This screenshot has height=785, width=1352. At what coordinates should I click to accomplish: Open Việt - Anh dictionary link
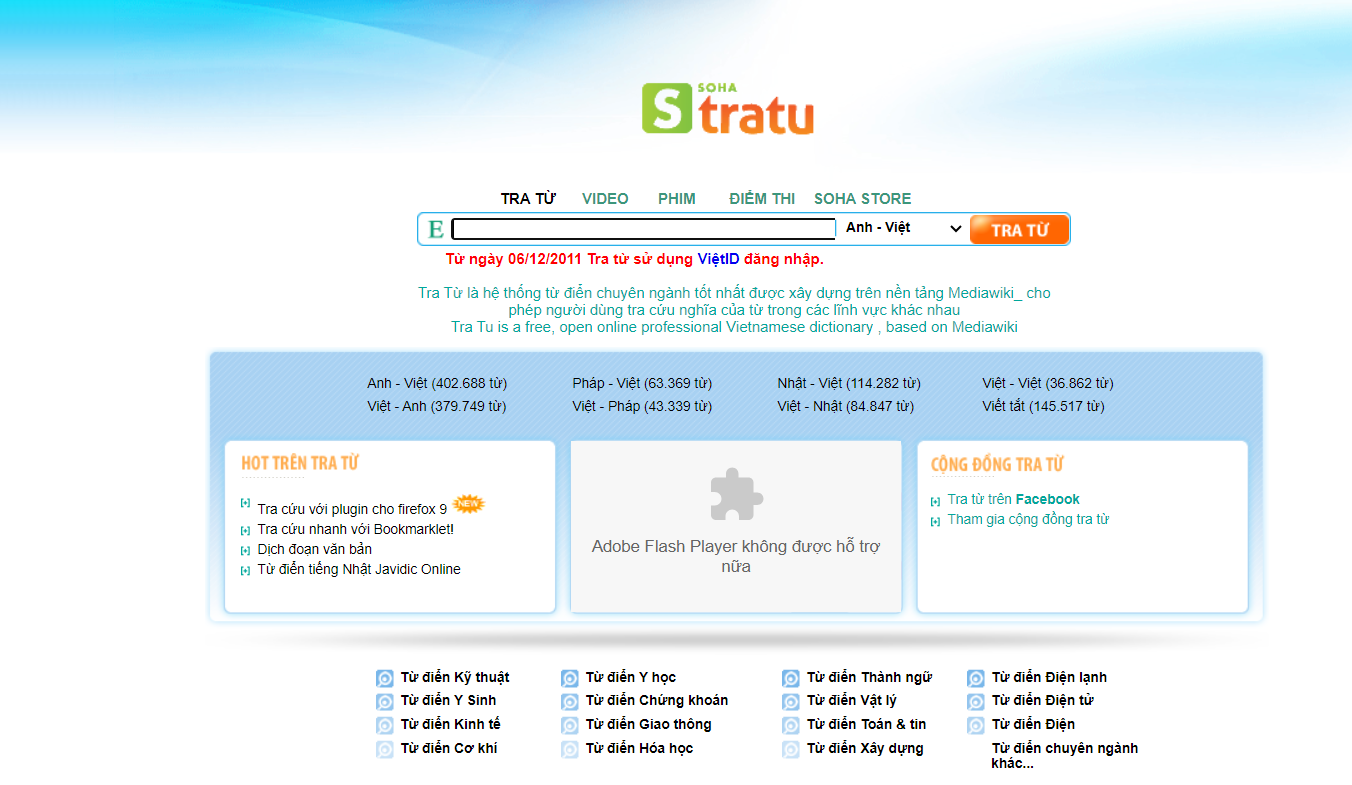pos(437,406)
